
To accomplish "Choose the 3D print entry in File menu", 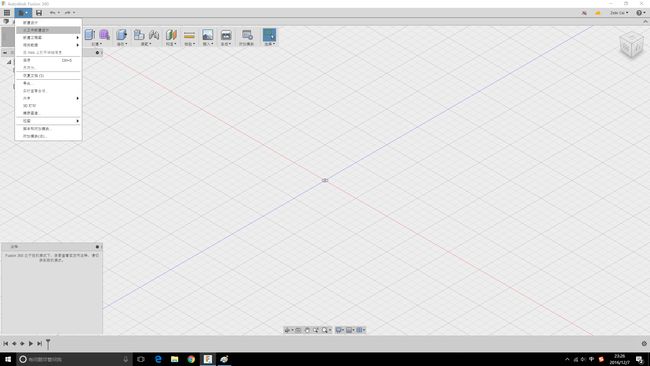I will pos(48,106).
